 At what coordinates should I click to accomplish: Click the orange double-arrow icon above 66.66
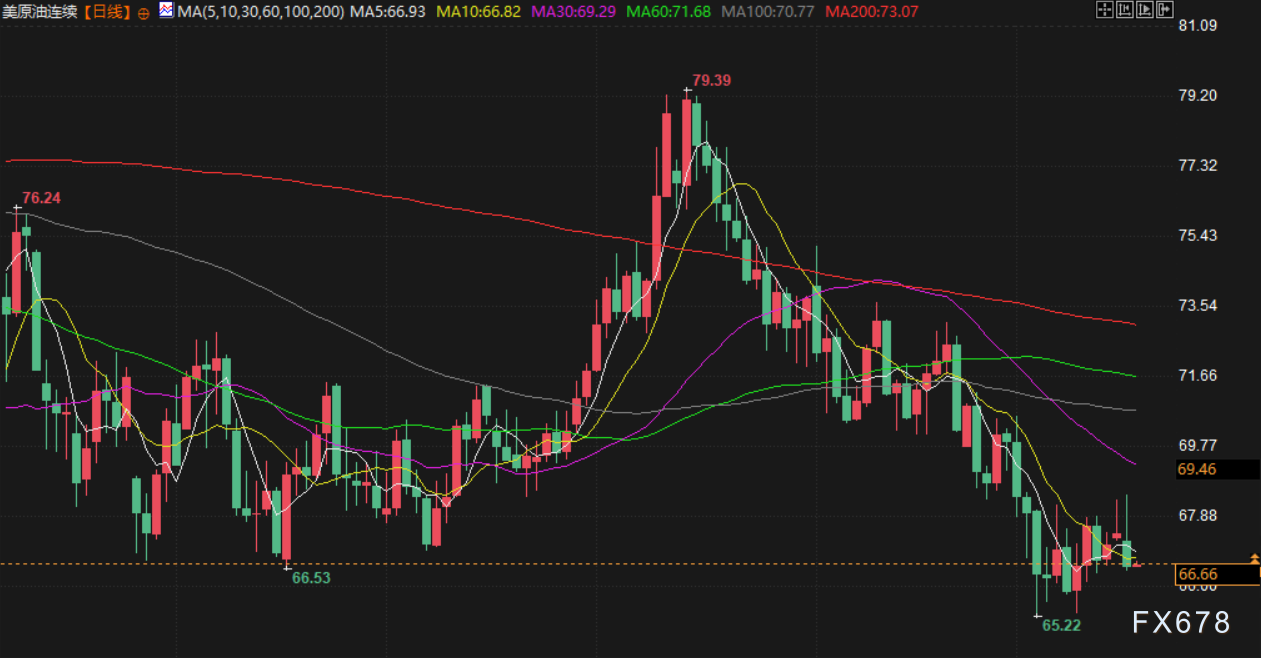click(x=1254, y=557)
